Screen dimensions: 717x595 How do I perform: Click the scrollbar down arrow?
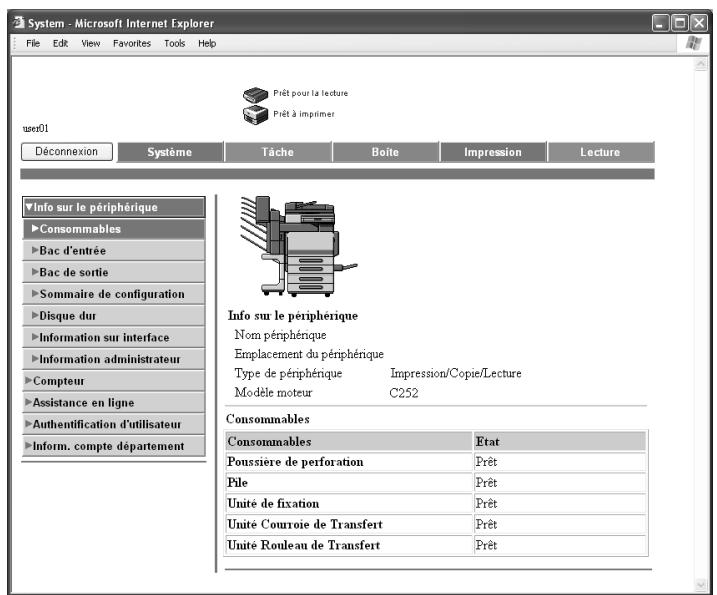coord(701,584)
